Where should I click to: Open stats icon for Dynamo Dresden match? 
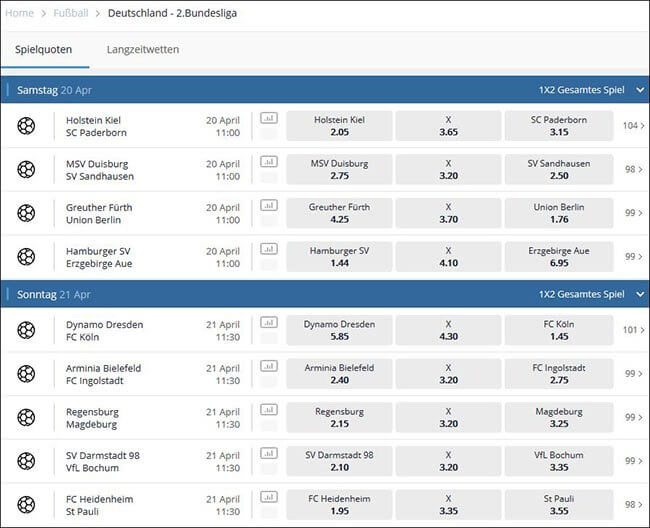tap(269, 322)
